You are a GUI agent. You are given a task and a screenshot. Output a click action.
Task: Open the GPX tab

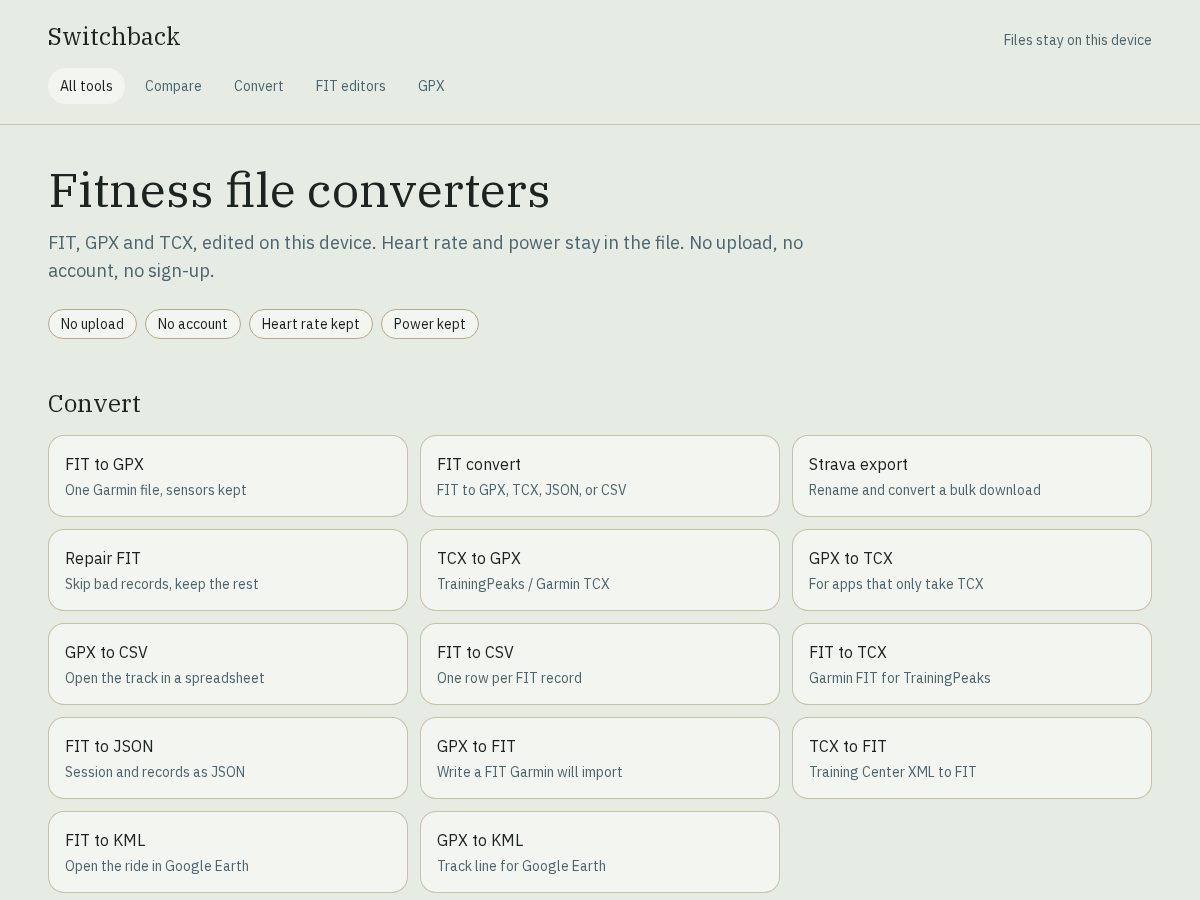tap(431, 86)
